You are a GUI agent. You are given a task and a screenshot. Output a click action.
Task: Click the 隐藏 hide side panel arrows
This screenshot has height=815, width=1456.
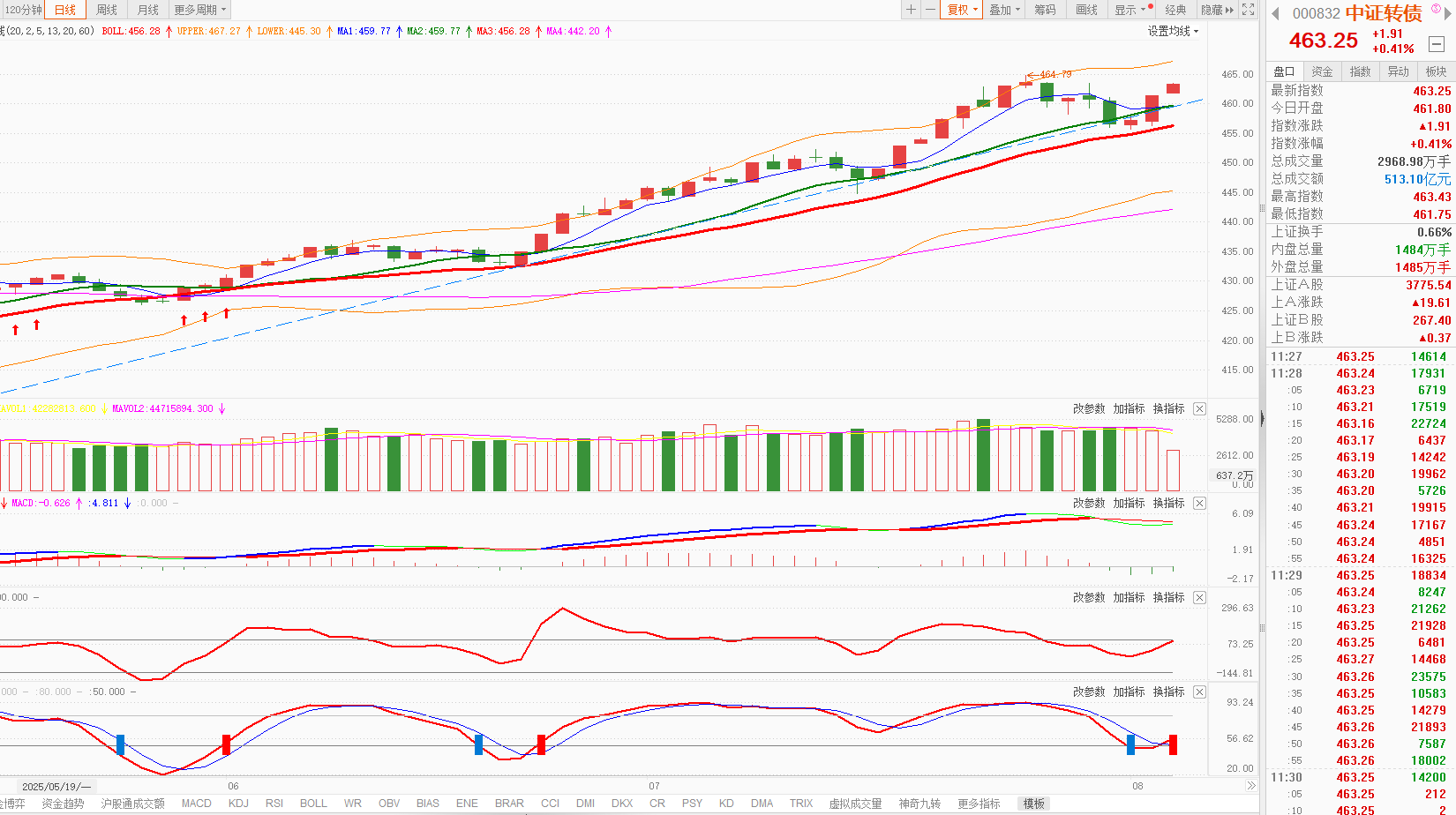tap(1217, 10)
